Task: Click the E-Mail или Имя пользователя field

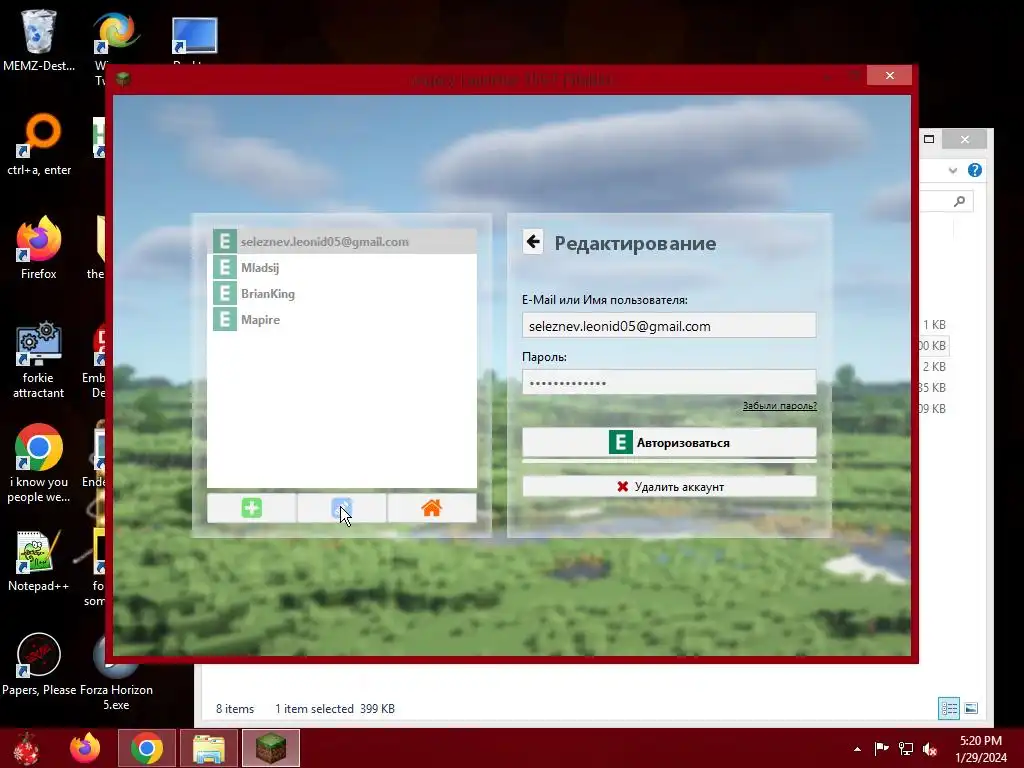Action: (x=669, y=325)
